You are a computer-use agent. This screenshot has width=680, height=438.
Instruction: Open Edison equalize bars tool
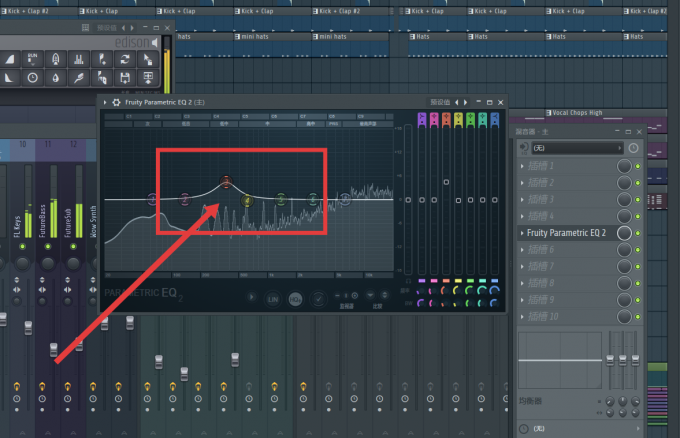point(78,59)
